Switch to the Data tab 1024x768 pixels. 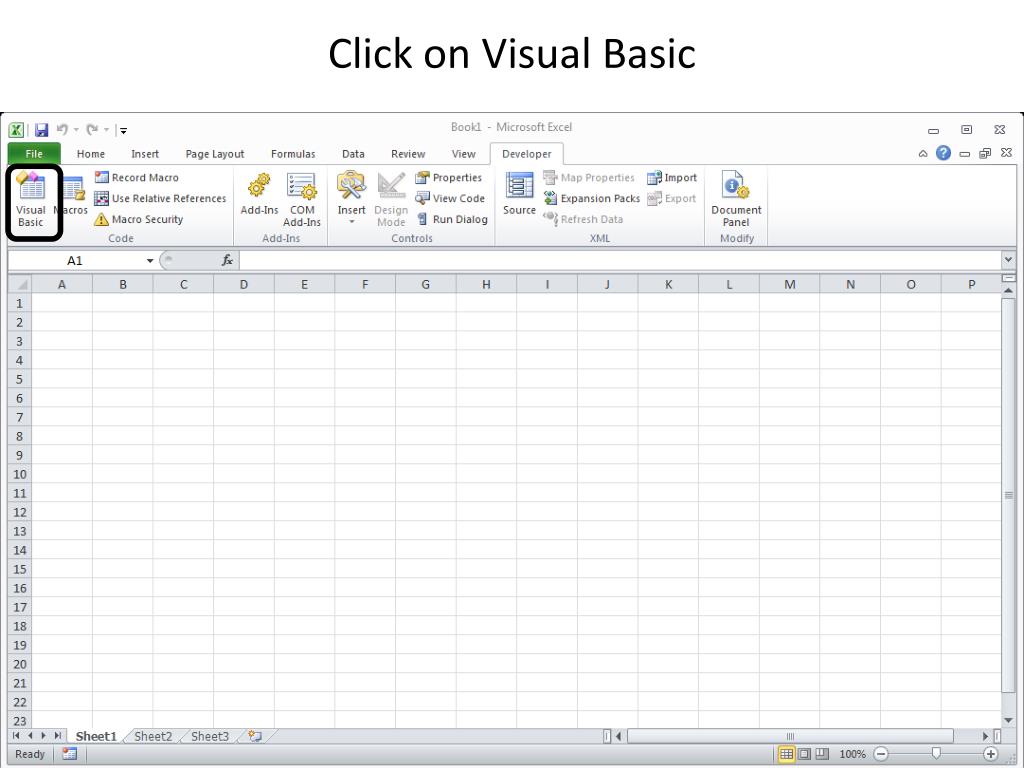point(353,154)
